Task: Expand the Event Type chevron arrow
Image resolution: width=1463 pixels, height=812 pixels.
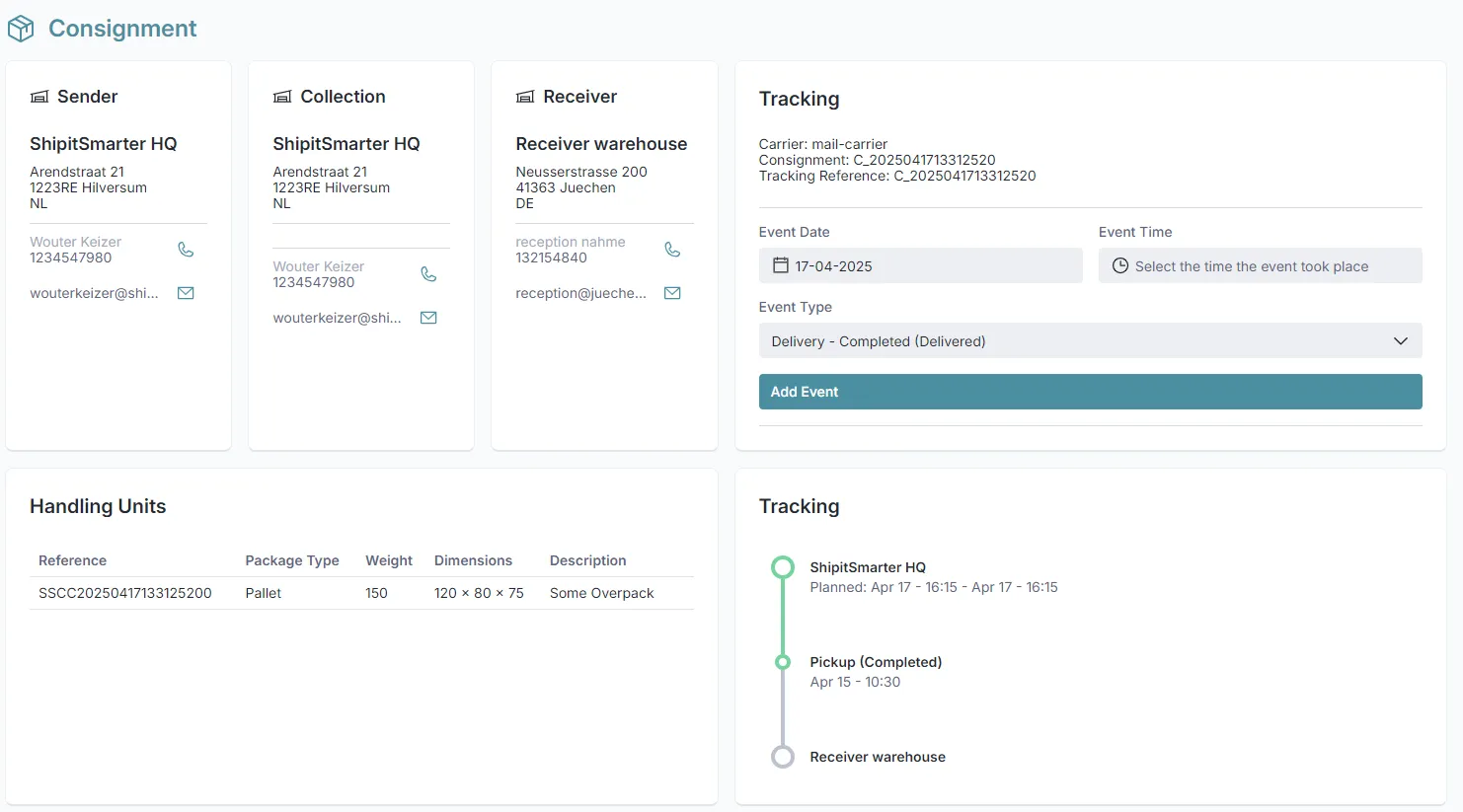Action: [1400, 341]
